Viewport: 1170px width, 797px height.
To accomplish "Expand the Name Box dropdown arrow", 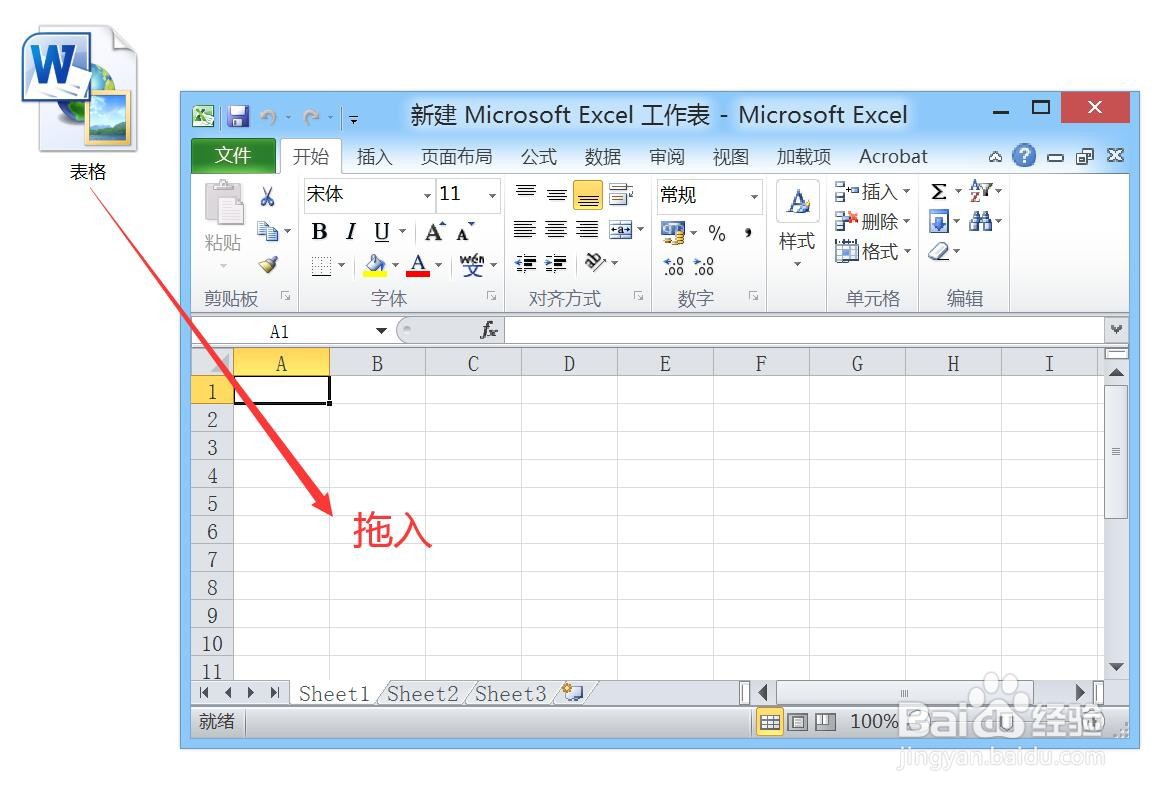I will (x=381, y=331).
